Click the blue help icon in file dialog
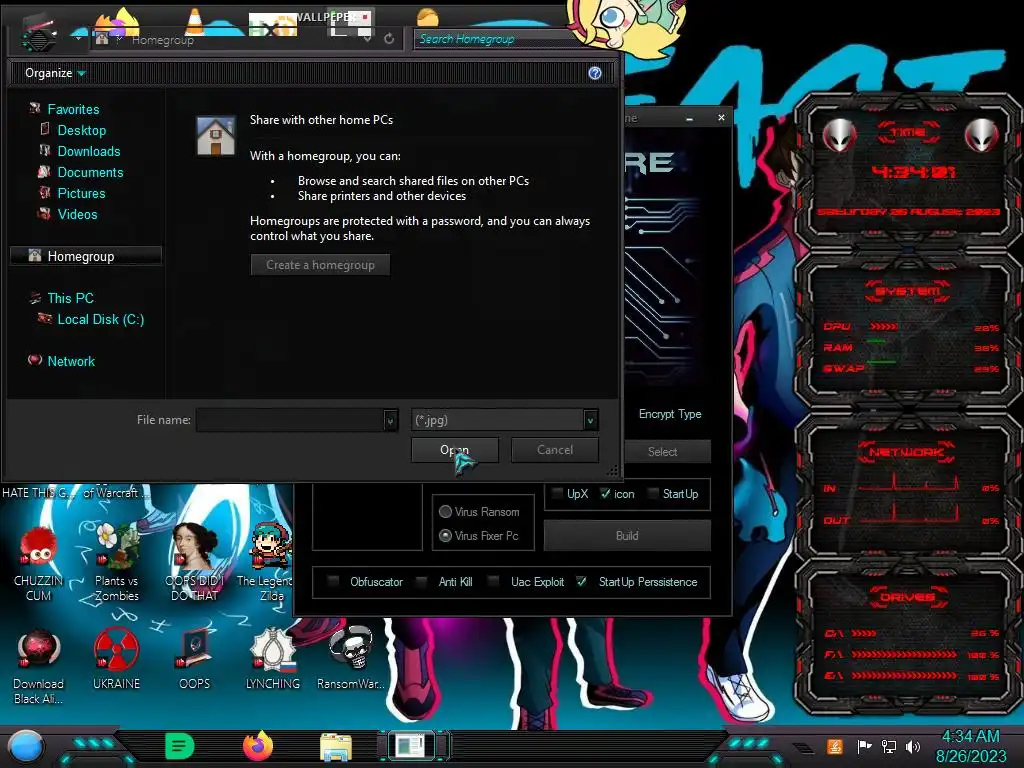 tap(594, 73)
